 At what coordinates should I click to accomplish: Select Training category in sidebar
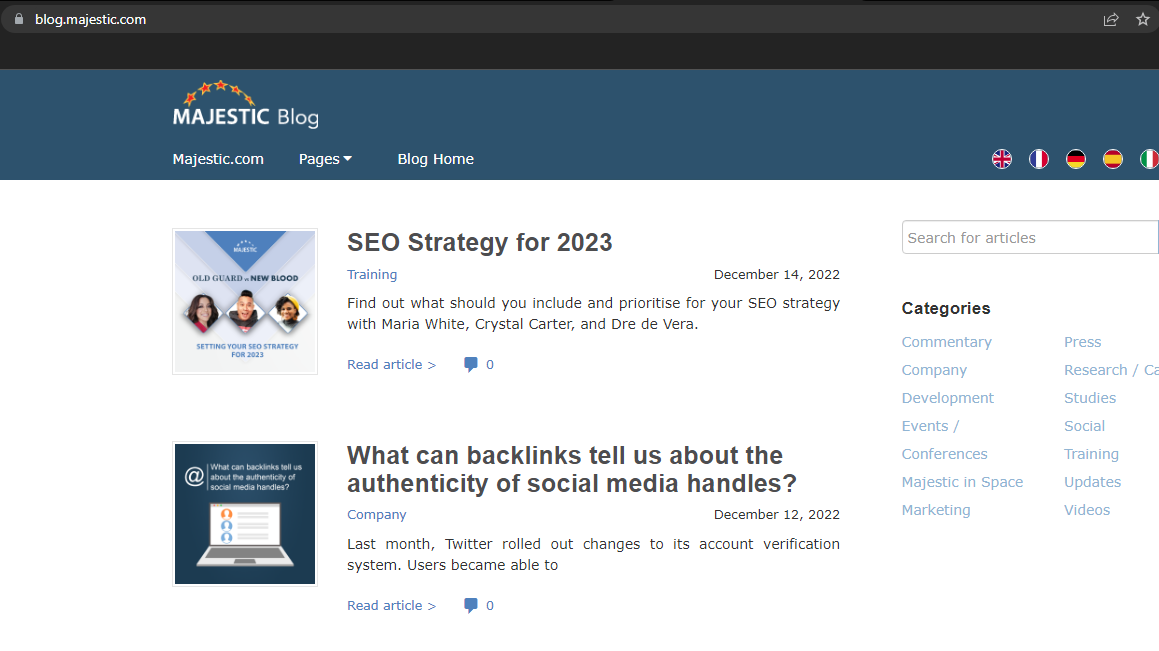pyautogui.click(x=1091, y=454)
